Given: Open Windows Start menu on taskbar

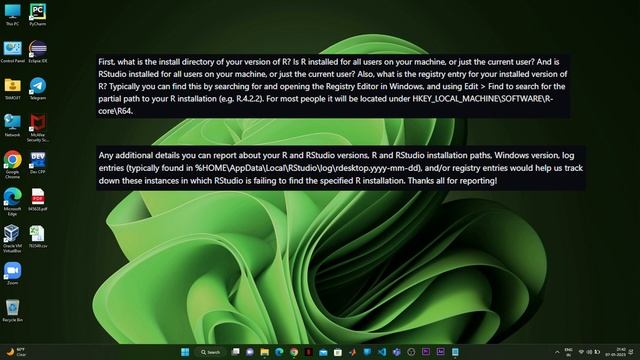Looking at the screenshot, I should point(185,352).
